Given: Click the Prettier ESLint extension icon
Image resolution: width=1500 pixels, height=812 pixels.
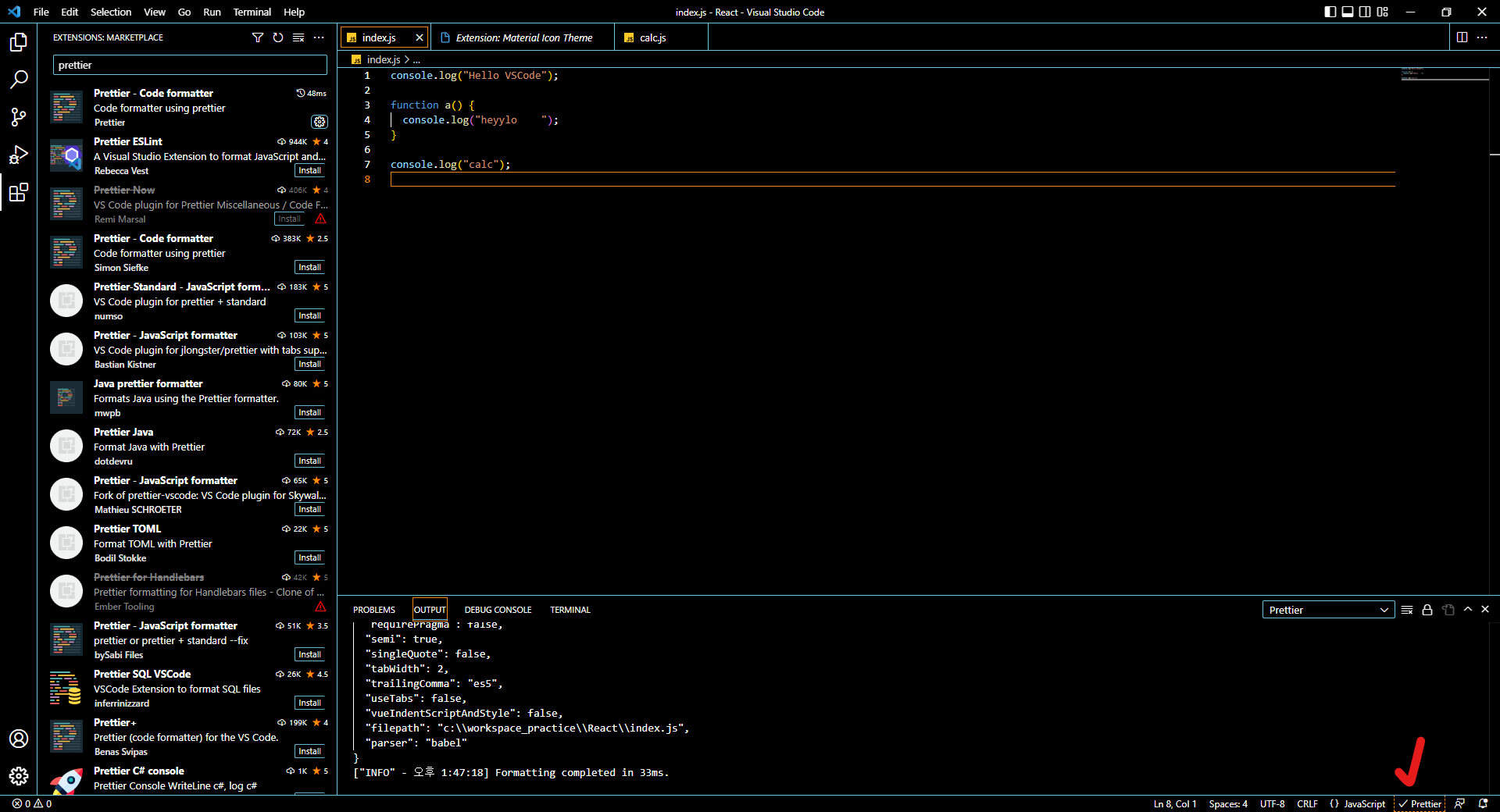Looking at the screenshot, I should (x=66, y=155).
